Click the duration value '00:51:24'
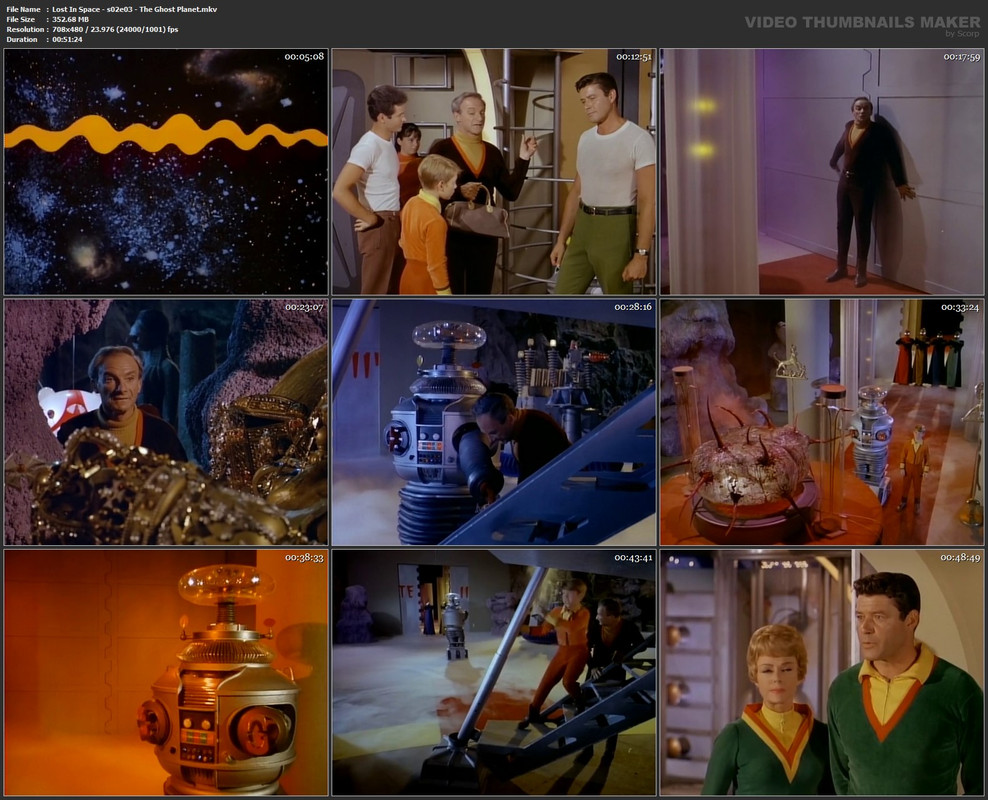Screen dimensions: 988x800 pos(67,39)
